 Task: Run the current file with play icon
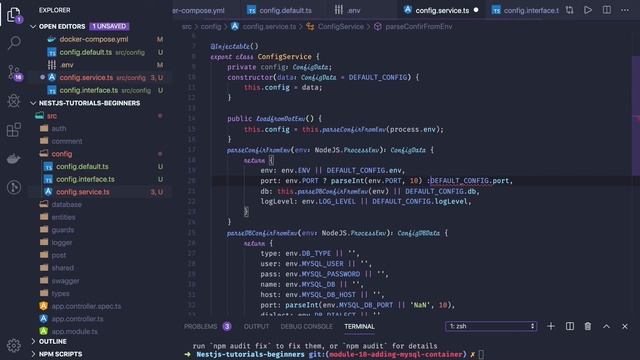tap(588, 10)
